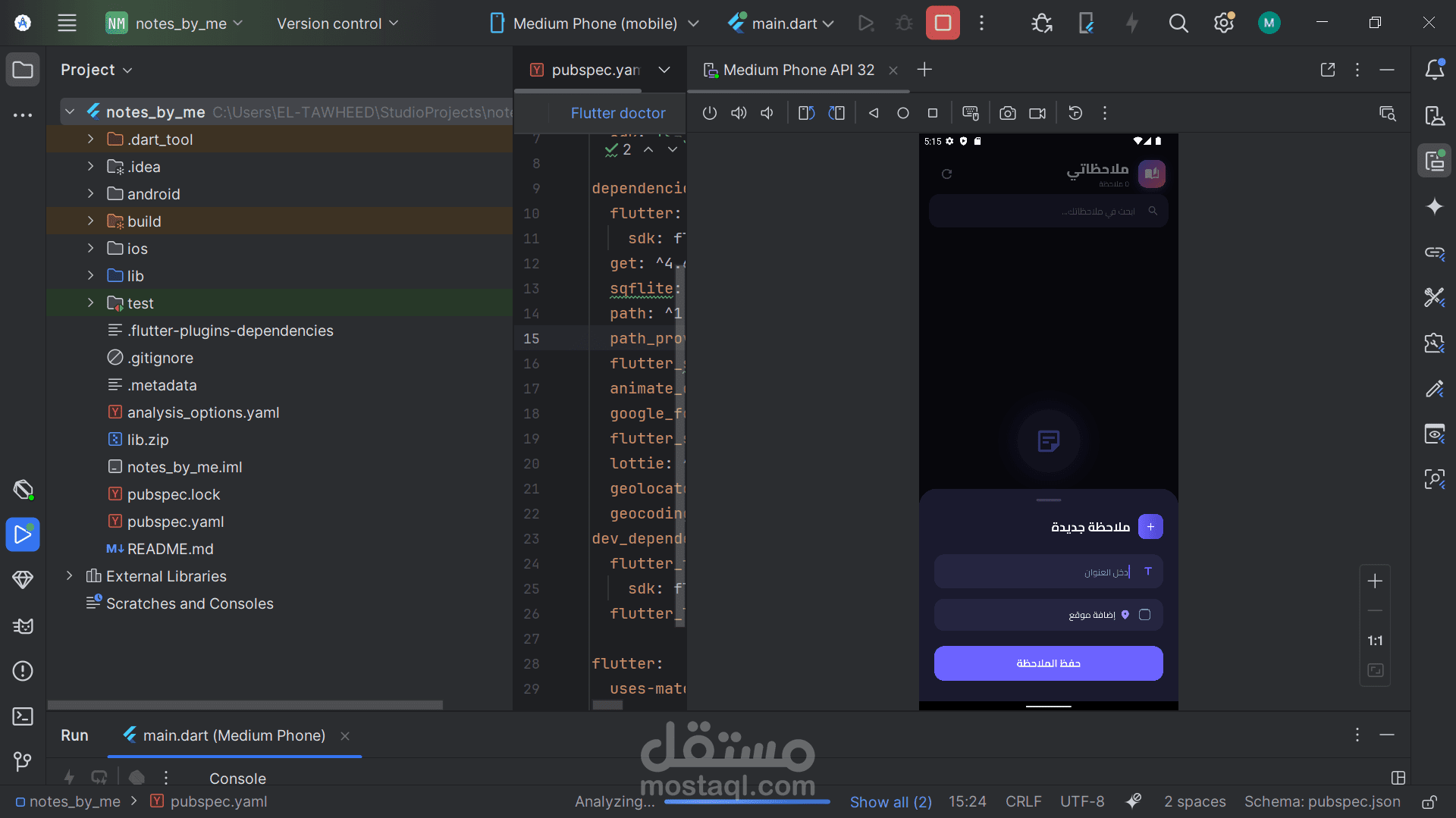Image resolution: width=1456 pixels, height=818 pixels.
Task: Open Gemini assistant from the right sidebar
Action: [1434, 206]
